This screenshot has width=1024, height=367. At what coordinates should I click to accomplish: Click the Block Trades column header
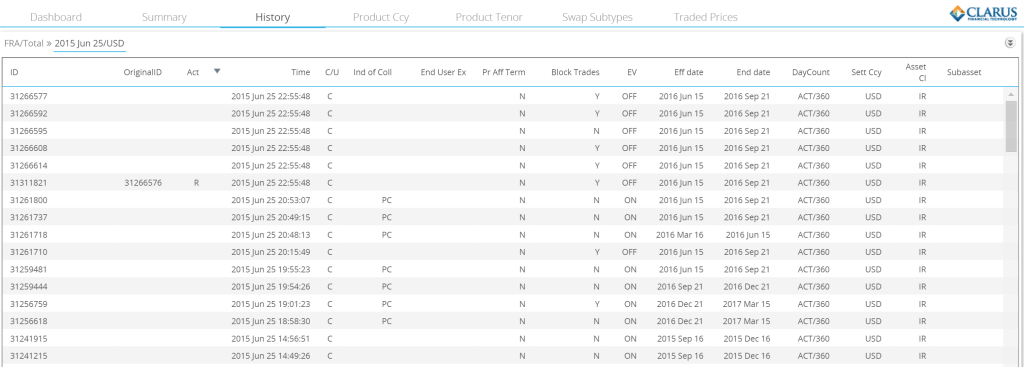(575, 72)
